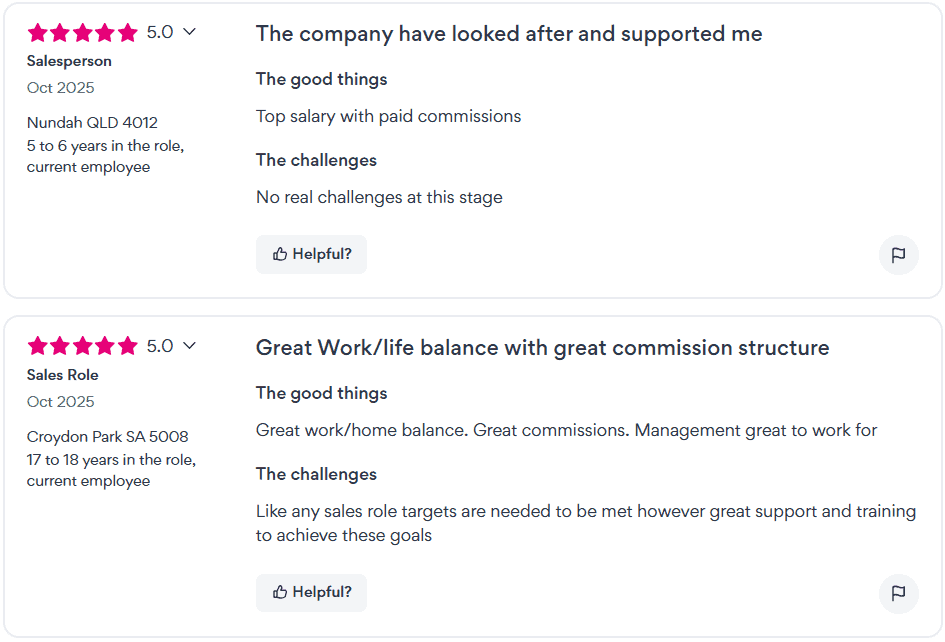
Task: Click the fifth pink star of Salesperson review
Action: pyautogui.click(x=127, y=33)
